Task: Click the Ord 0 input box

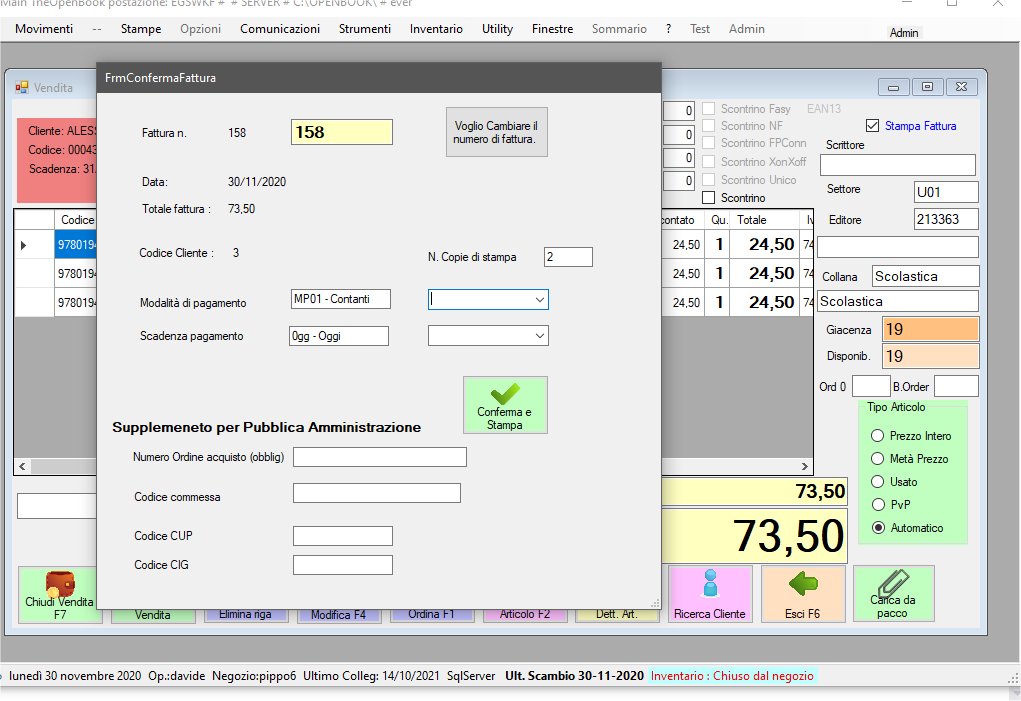Action: 871,386
